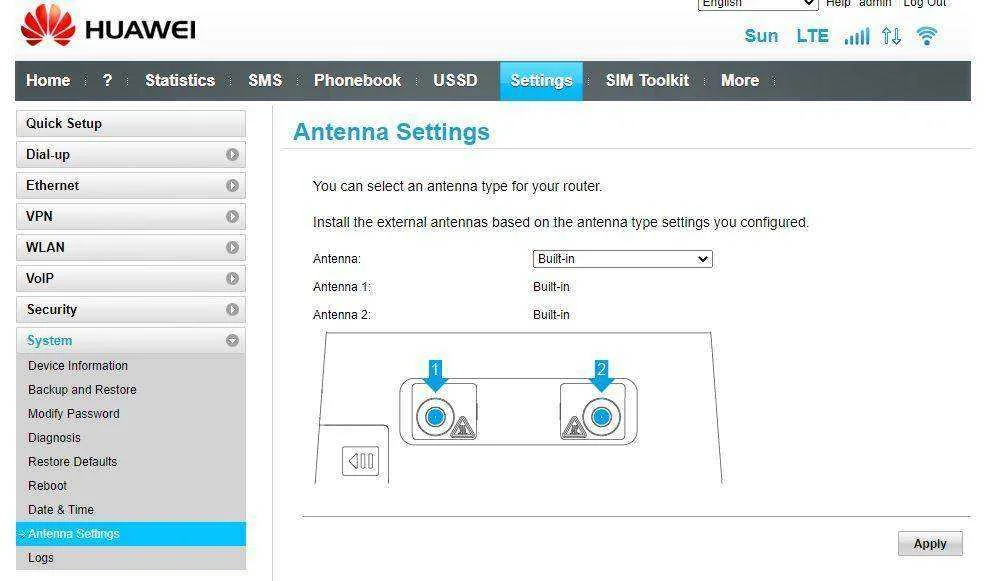The height and width of the screenshot is (581, 986).
Task: Click antenna port 2 in the diagram
Action: pyautogui.click(x=601, y=416)
